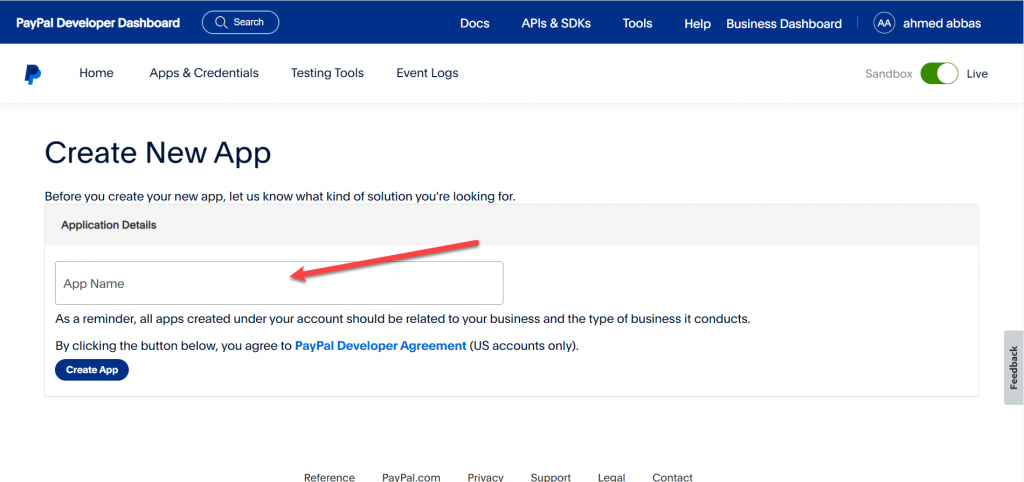The height and width of the screenshot is (482, 1024).
Task: Toggle the Sandbox/Live switch
Action: click(939, 74)
